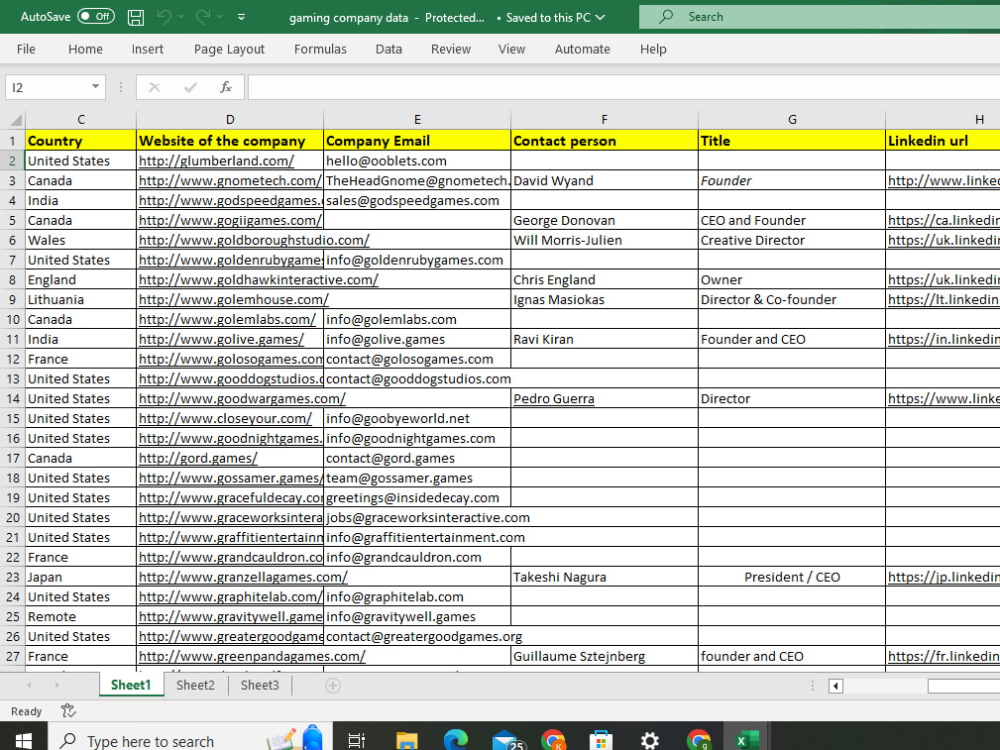Switch to the View tab

tap(511, 49)
